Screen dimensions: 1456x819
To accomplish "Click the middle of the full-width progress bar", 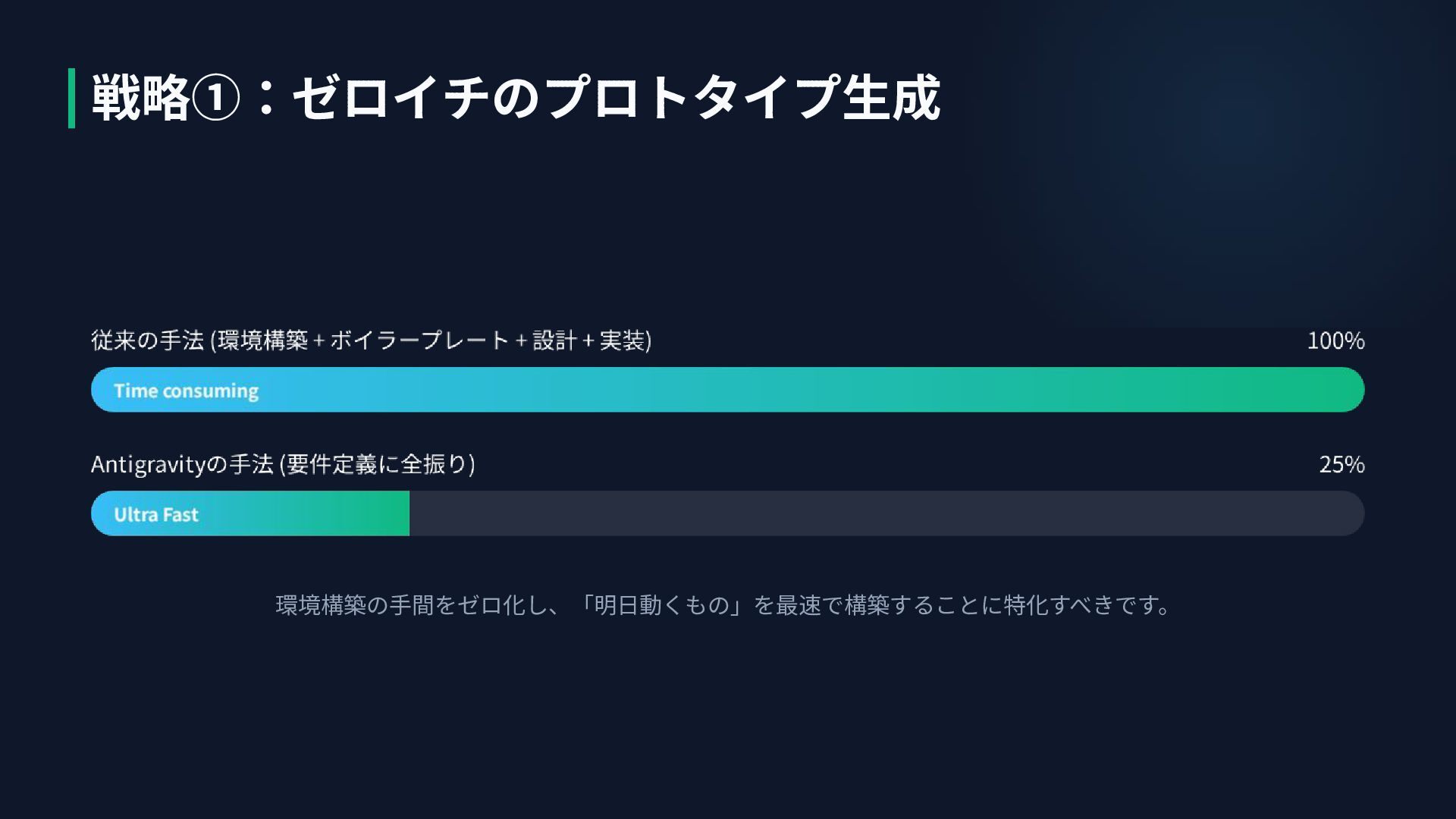I will click(728, 390).
